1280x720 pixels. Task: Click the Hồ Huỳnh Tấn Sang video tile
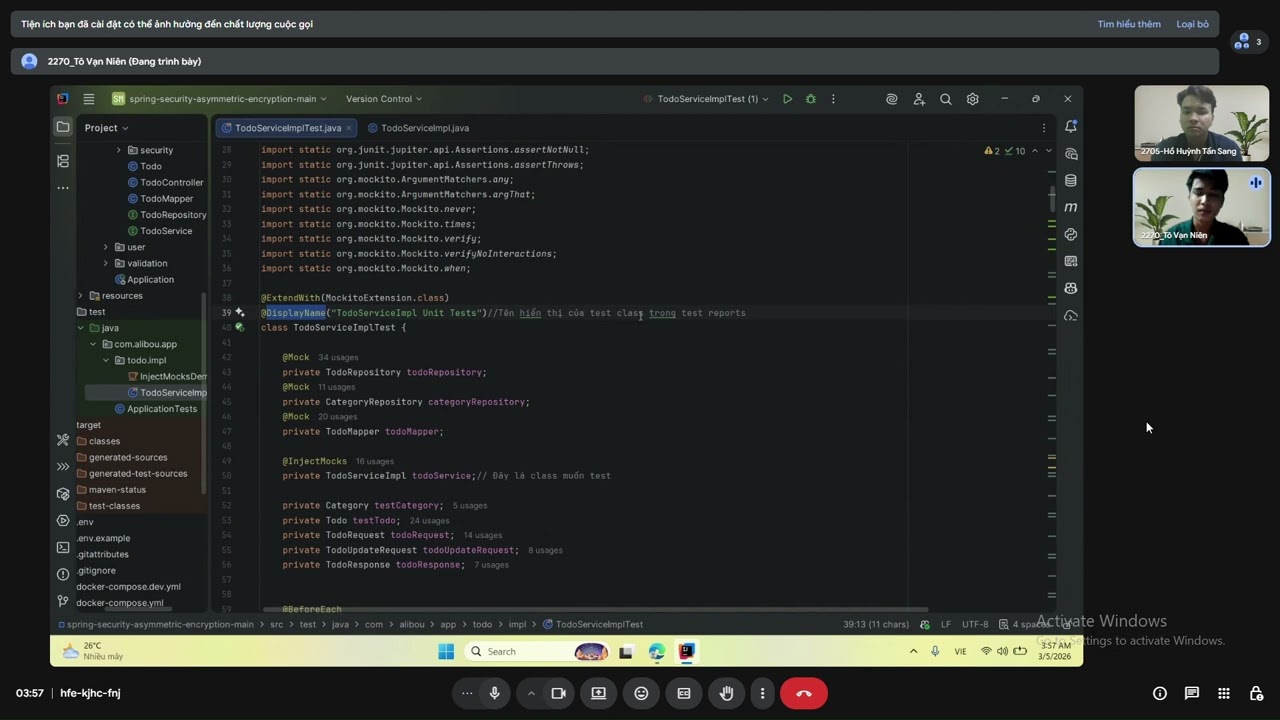[x=1201, y=123]
